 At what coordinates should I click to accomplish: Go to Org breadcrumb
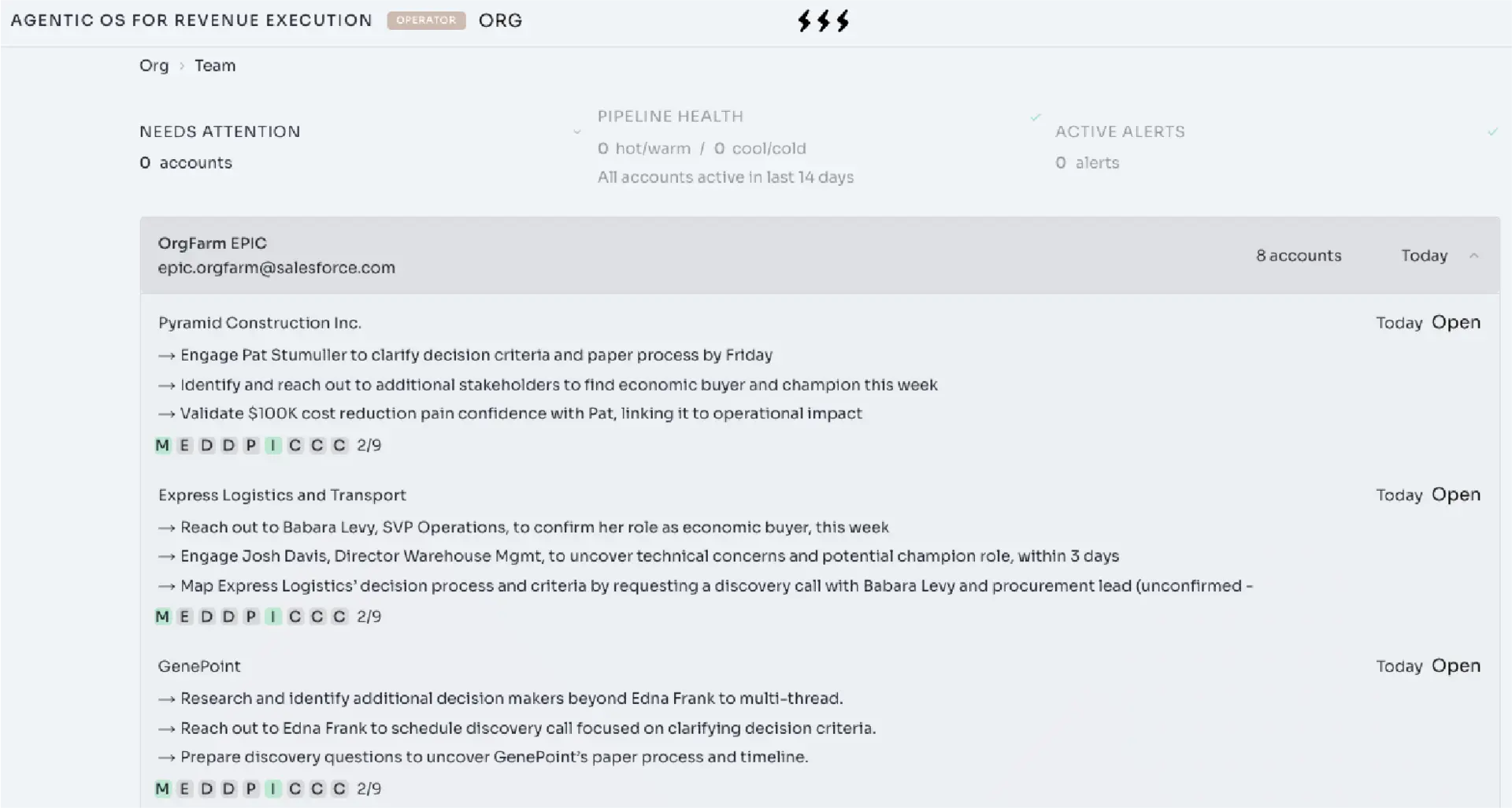point(154,65)
